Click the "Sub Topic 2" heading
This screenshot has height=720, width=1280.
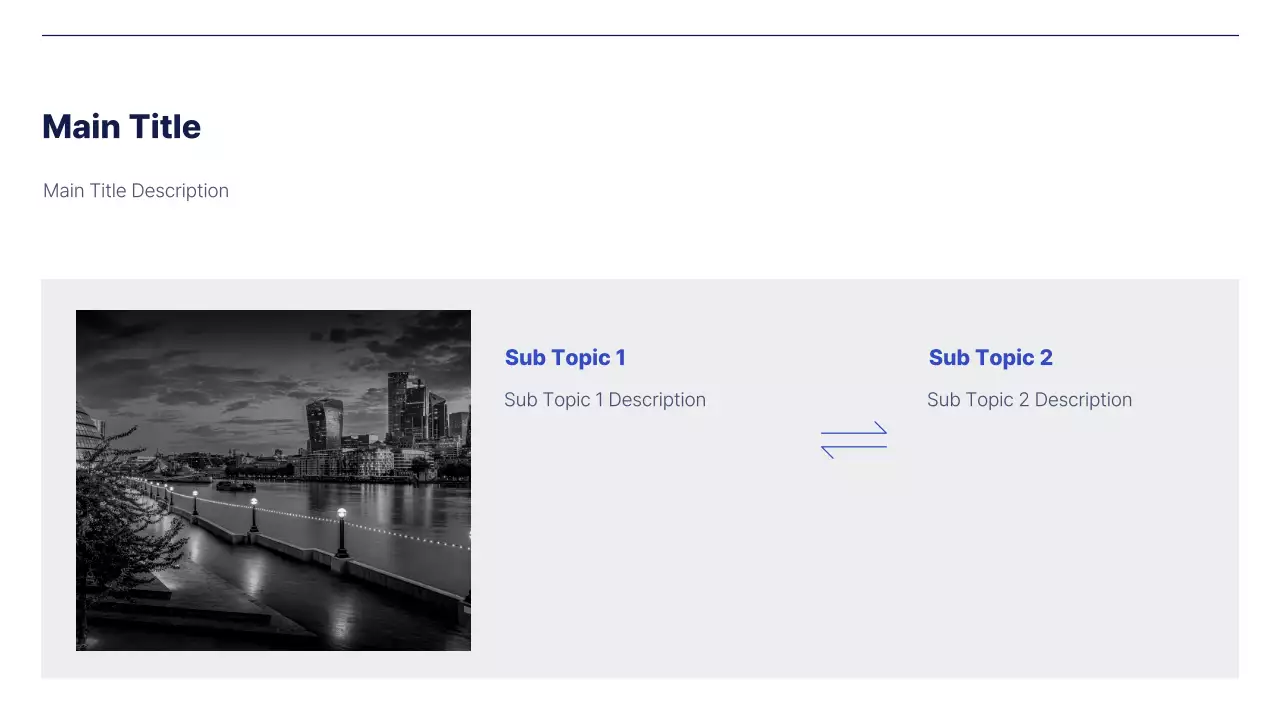[x=990, y=358]
